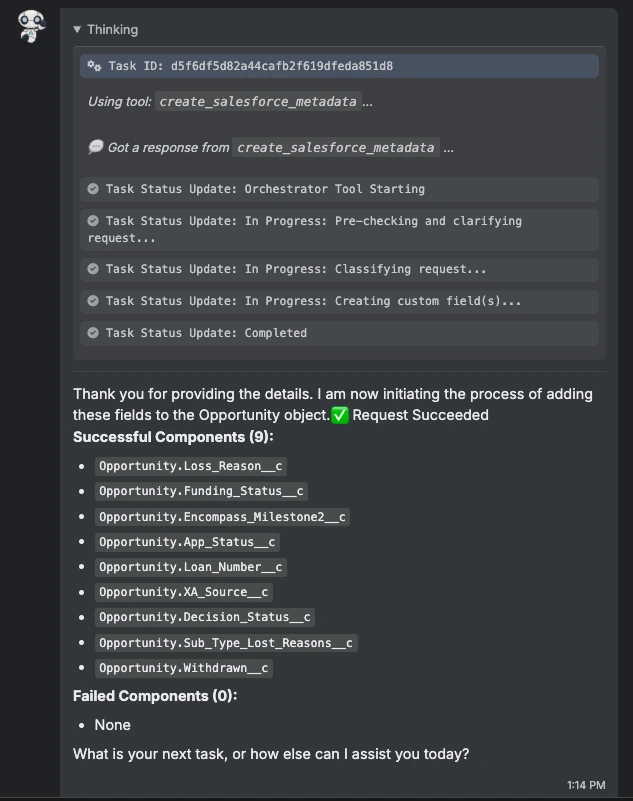Select Opportunity.Sub_Type_Lost_Reasons__c component
This screenshot has height=801, width=633.
[226, 643]
